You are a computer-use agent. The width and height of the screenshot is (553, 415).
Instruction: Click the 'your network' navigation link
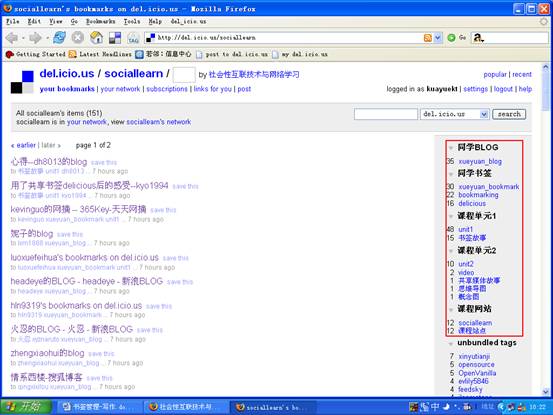[120, 89]
